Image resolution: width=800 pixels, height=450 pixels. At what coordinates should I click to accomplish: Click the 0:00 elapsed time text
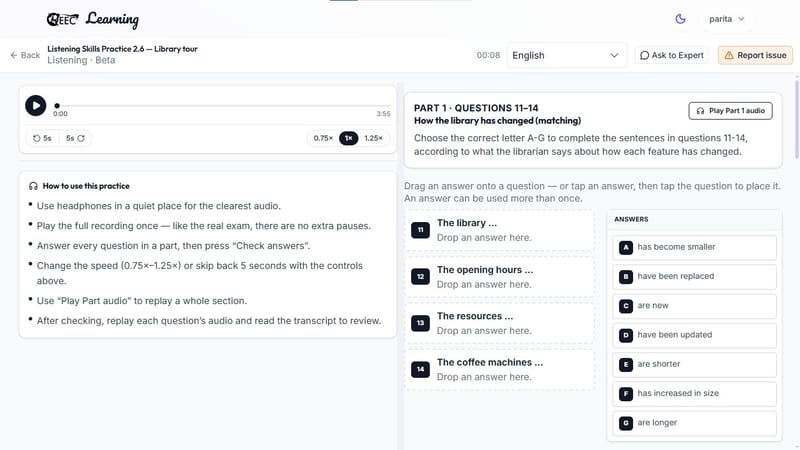point(60,114)
